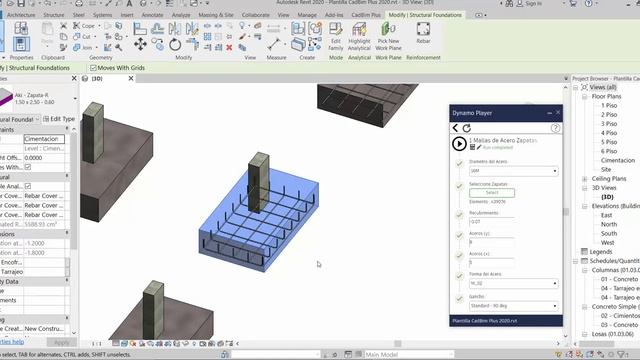Click the Create assembly icon
This screenshot has width=640, height=360.
[298, 28]
